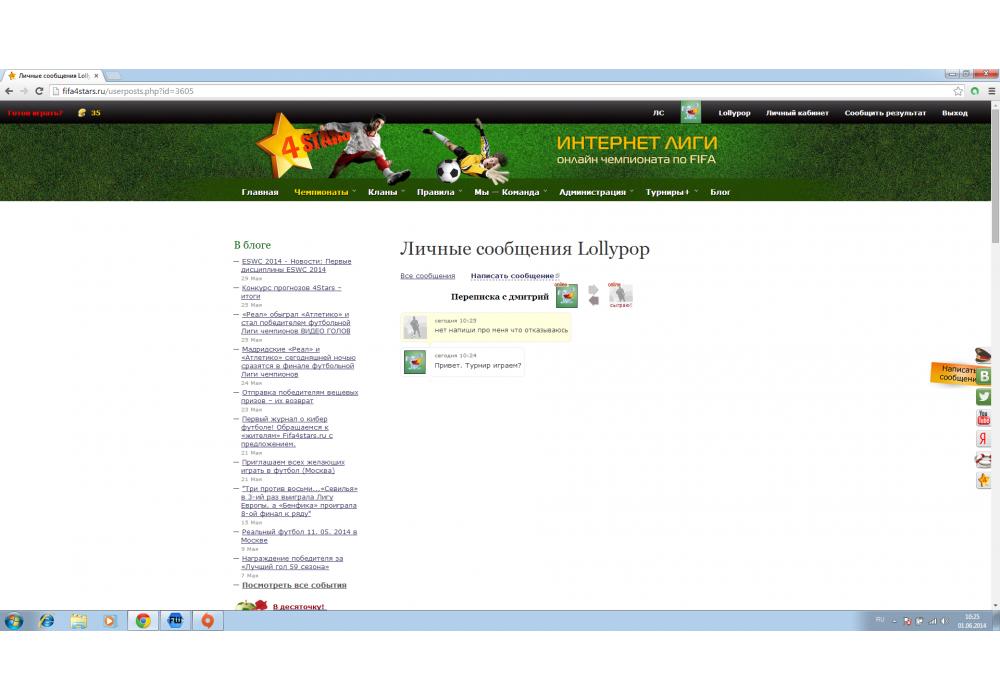
Task: Select the Личные сообщения browser tab
Action: pyautogui.click(x=52, y=75)
